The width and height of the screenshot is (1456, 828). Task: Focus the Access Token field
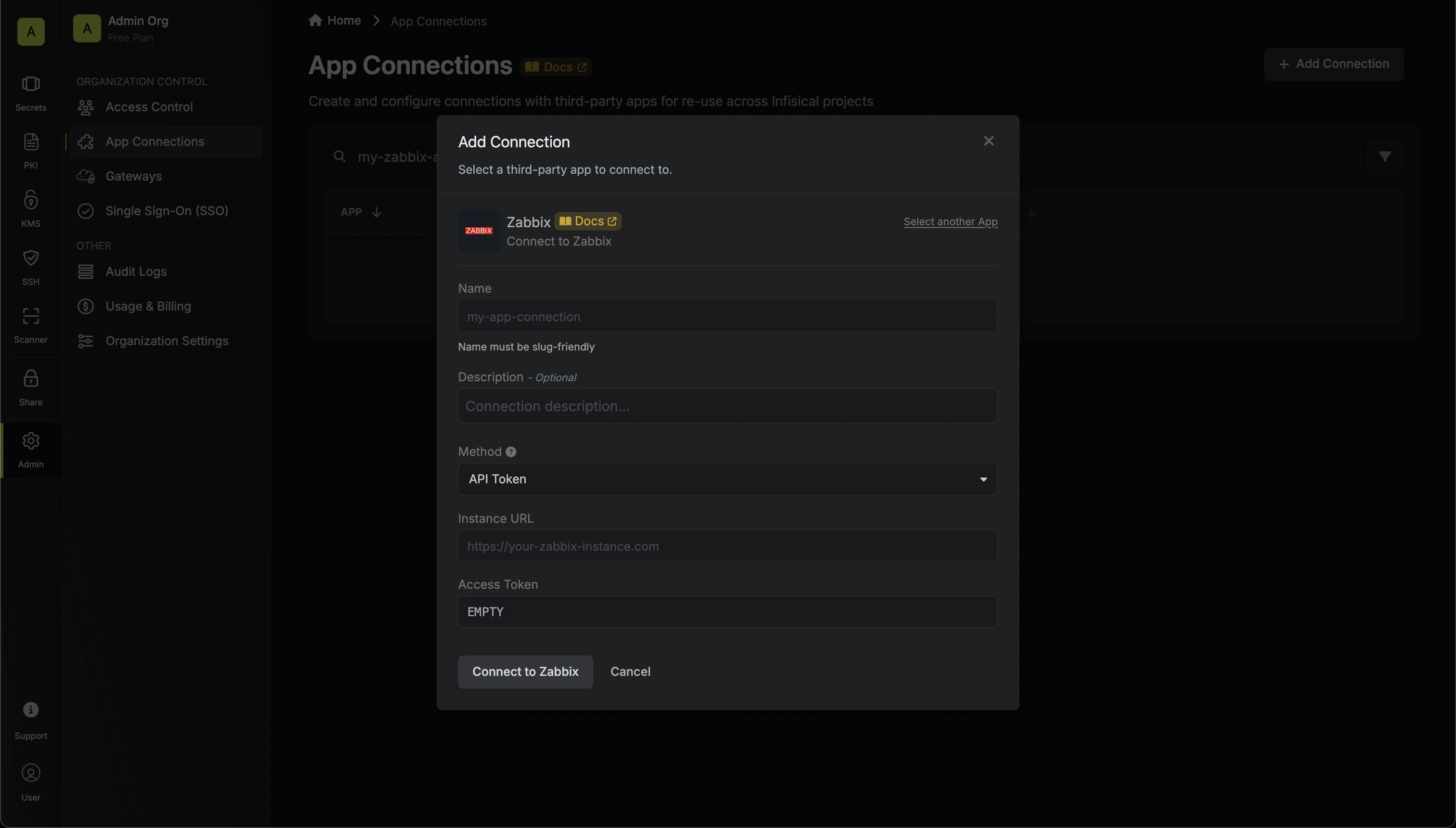coord(728,612)
